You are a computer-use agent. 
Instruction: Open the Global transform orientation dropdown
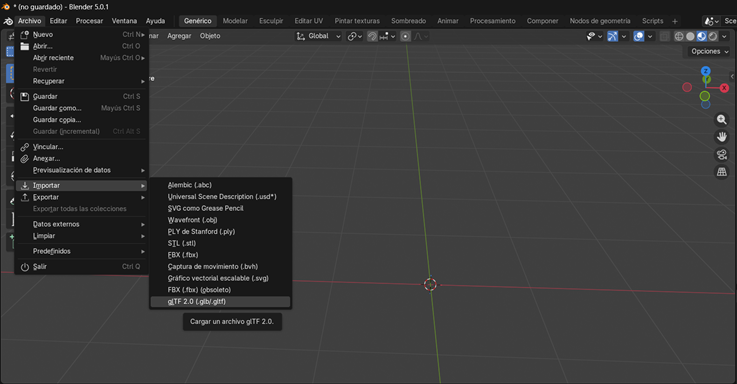(318, 36)
